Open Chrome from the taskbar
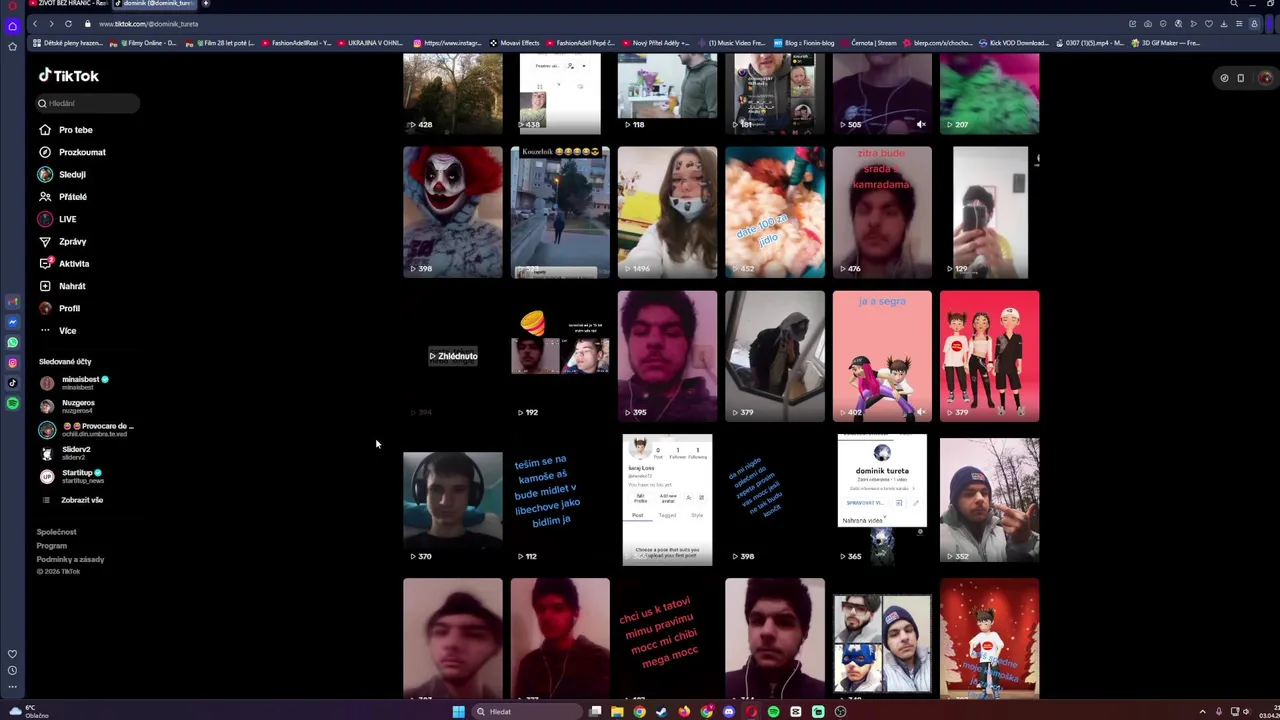 click(639, 711)
